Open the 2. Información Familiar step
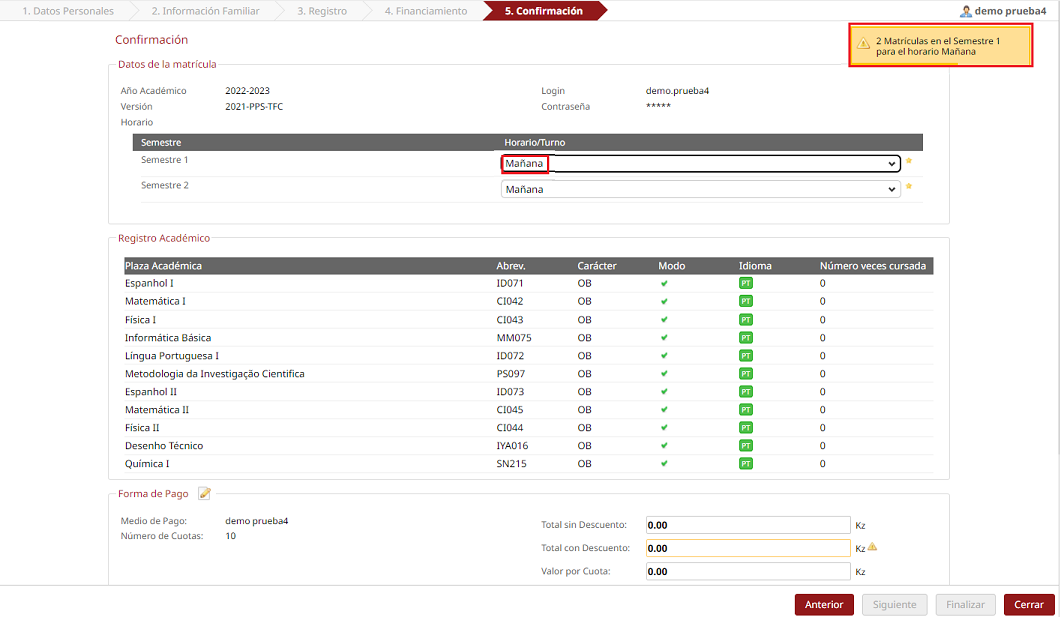Viewport: 1060px width, 617px height. click(x=205, y=11)
